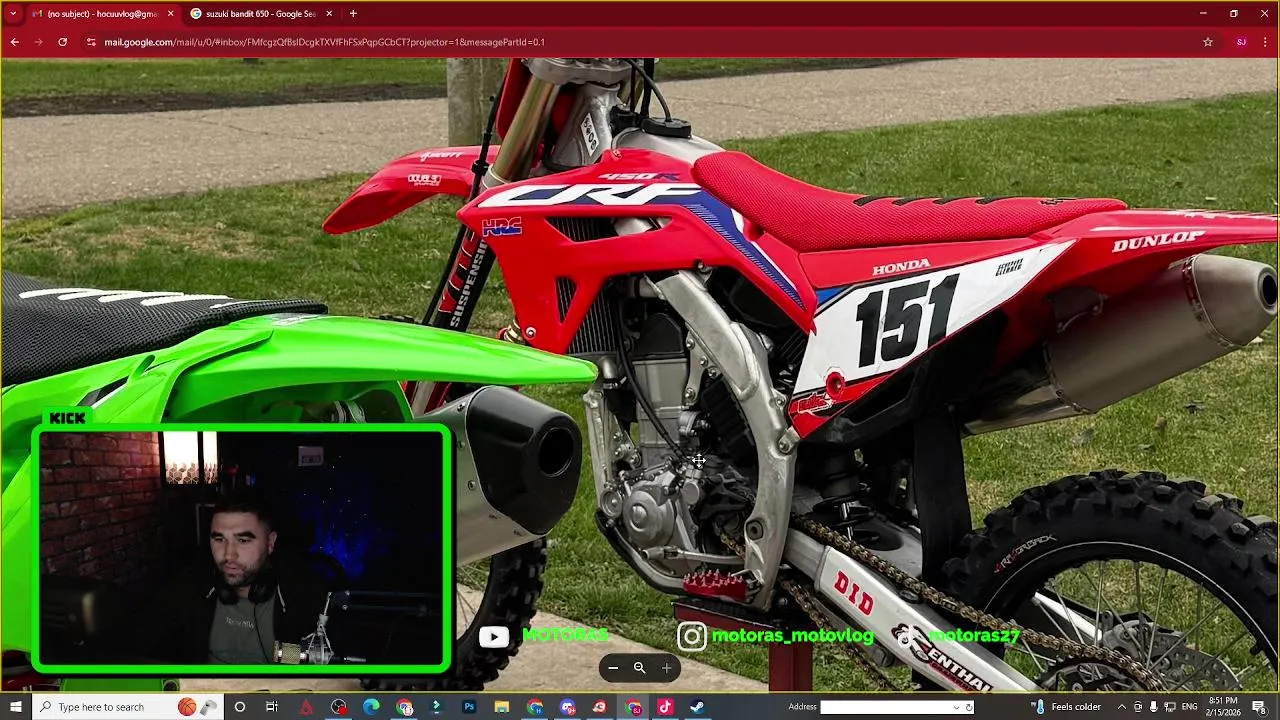Open the tab search dropdown arrow

tap(13, 14)
